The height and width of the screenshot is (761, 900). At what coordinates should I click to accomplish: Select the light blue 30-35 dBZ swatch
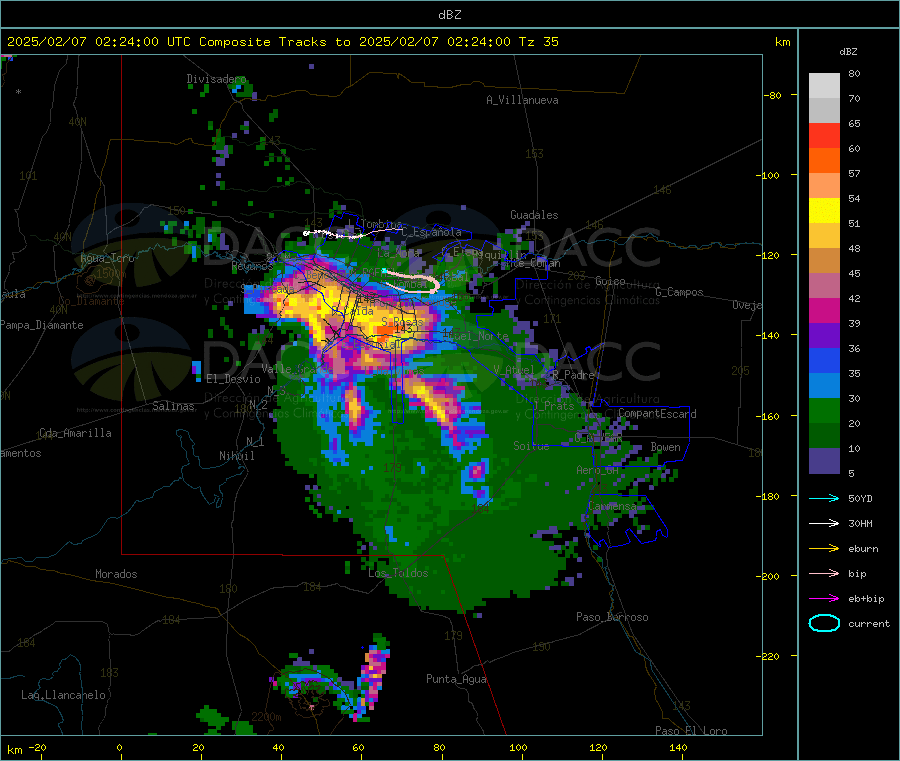tap(824, 386)
